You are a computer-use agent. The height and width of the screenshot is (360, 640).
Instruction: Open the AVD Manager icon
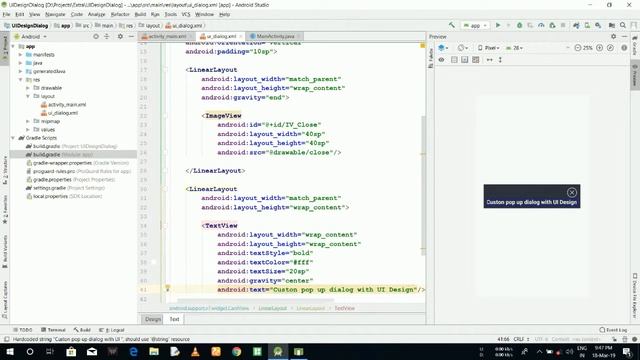point(587,25)
